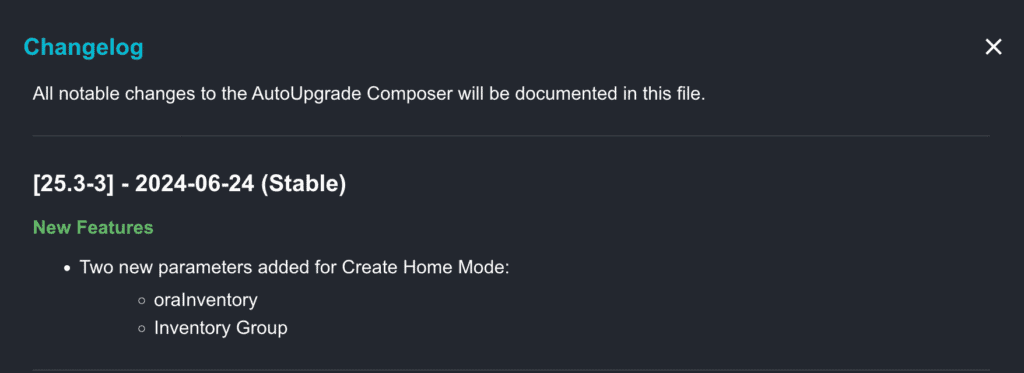1024x373 pixels.
Task: Click the [25.3-3] version number
Action: coord(74,184)
